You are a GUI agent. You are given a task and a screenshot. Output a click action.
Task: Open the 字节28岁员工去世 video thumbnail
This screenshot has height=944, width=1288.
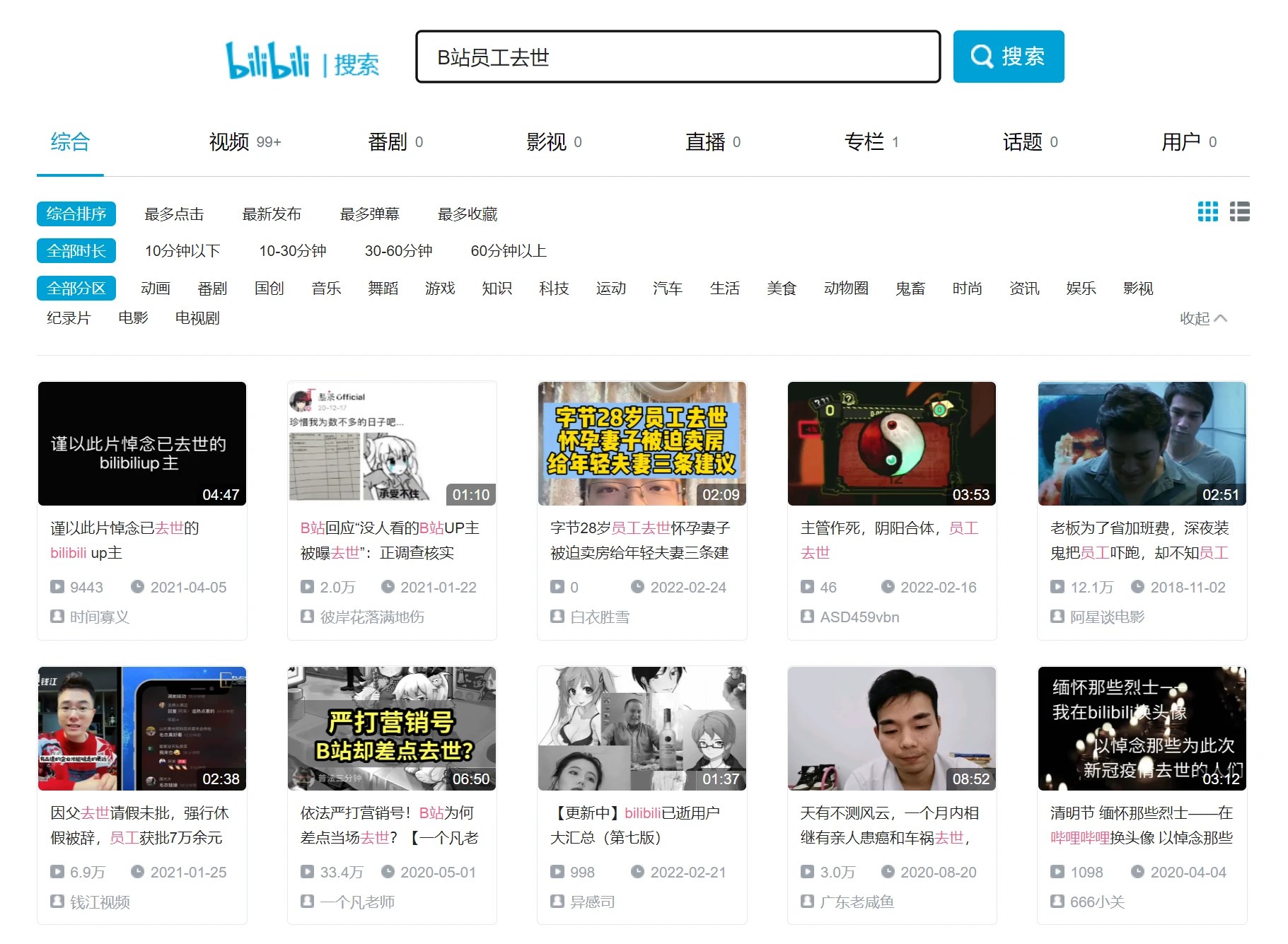[642, 443]
